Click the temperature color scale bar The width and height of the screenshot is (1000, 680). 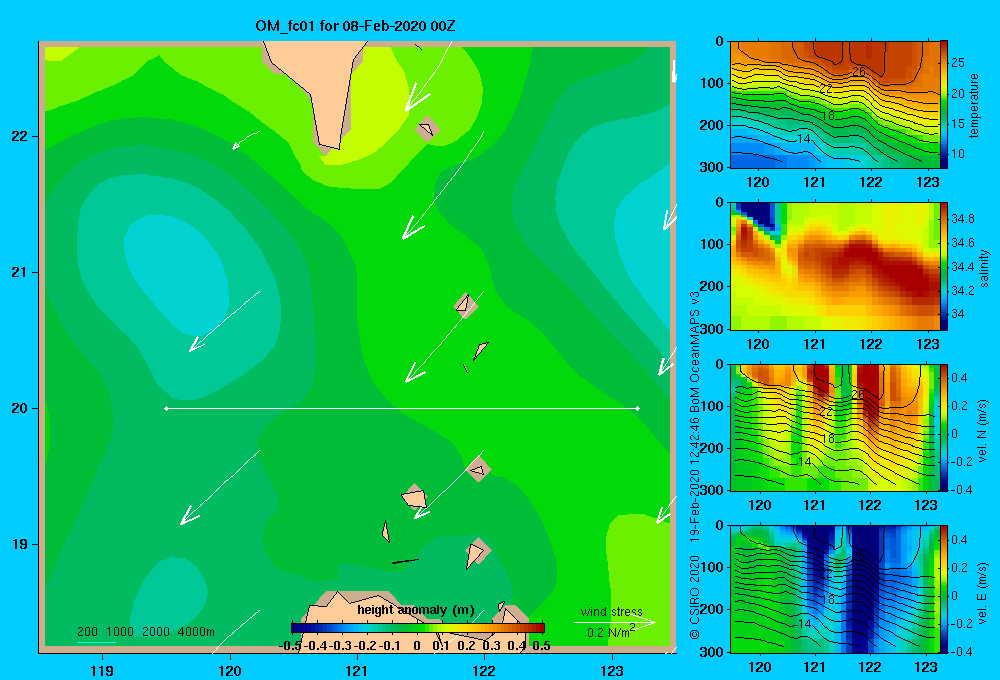[944, 104]
